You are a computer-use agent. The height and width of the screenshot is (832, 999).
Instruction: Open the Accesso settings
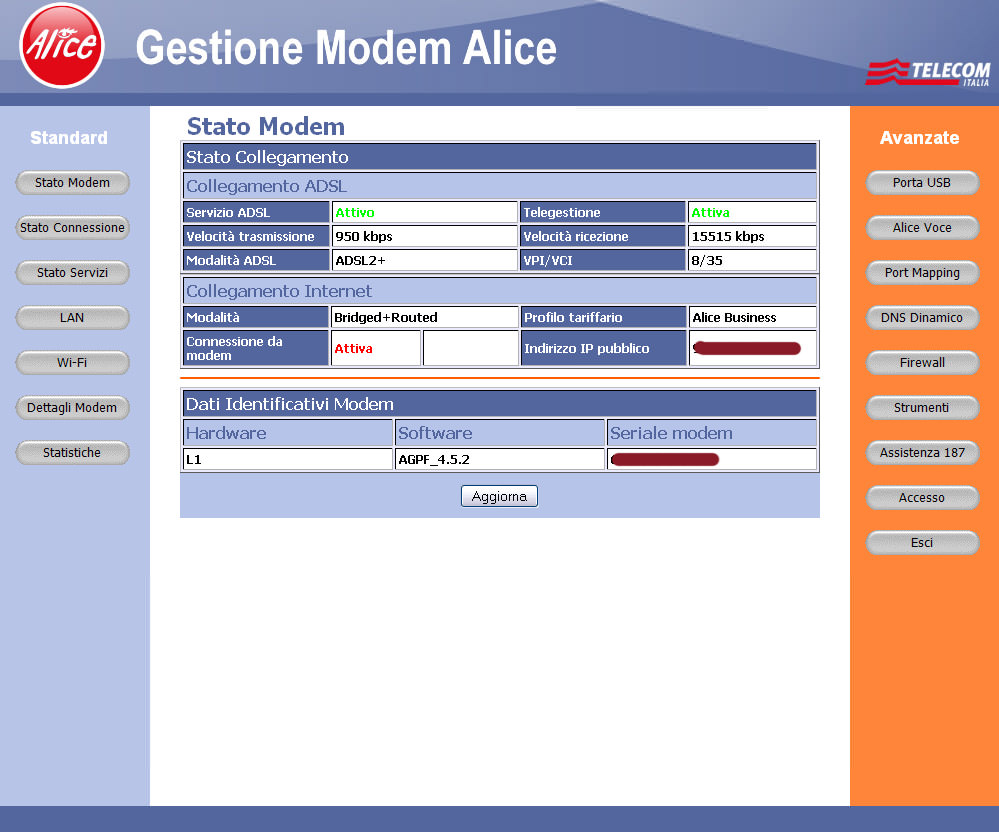[922, 498]
